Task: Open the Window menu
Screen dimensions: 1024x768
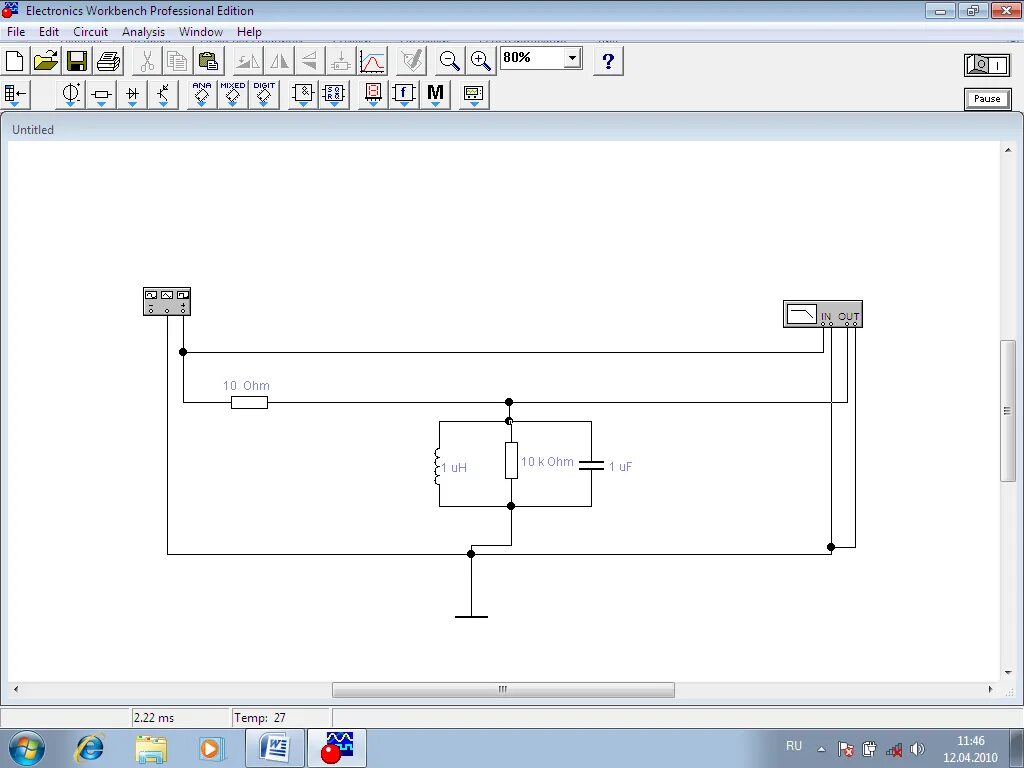Action: coord(200,31)
